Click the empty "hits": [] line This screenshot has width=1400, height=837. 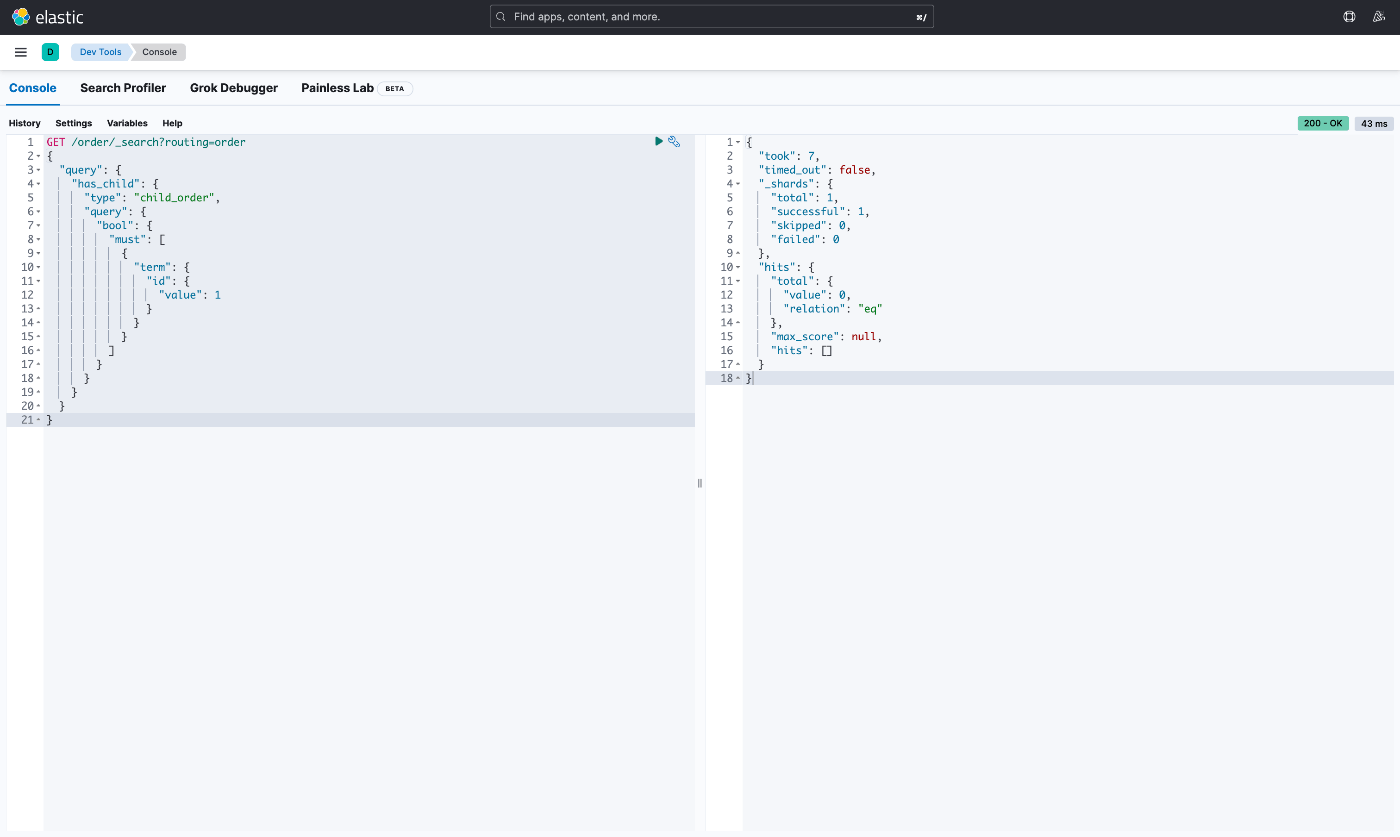[x=802, y=351]
